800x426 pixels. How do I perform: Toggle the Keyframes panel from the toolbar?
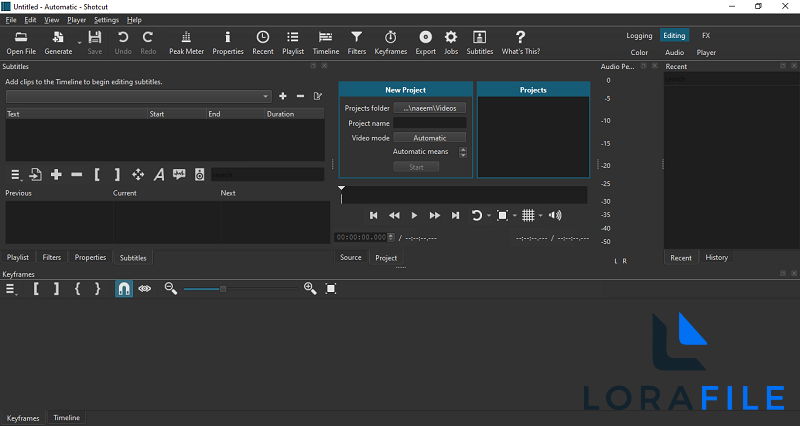coord(390,43)
